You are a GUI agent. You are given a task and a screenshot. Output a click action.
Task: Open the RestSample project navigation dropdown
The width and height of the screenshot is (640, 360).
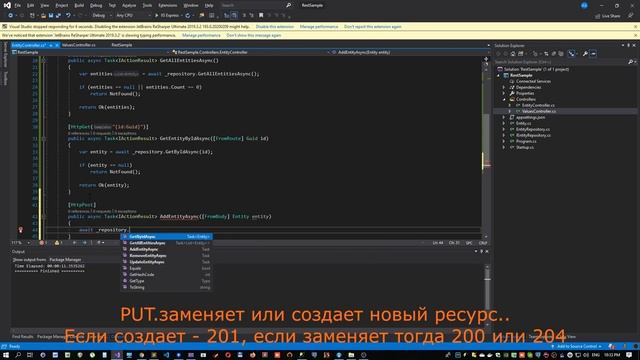(x=90, y=52)
